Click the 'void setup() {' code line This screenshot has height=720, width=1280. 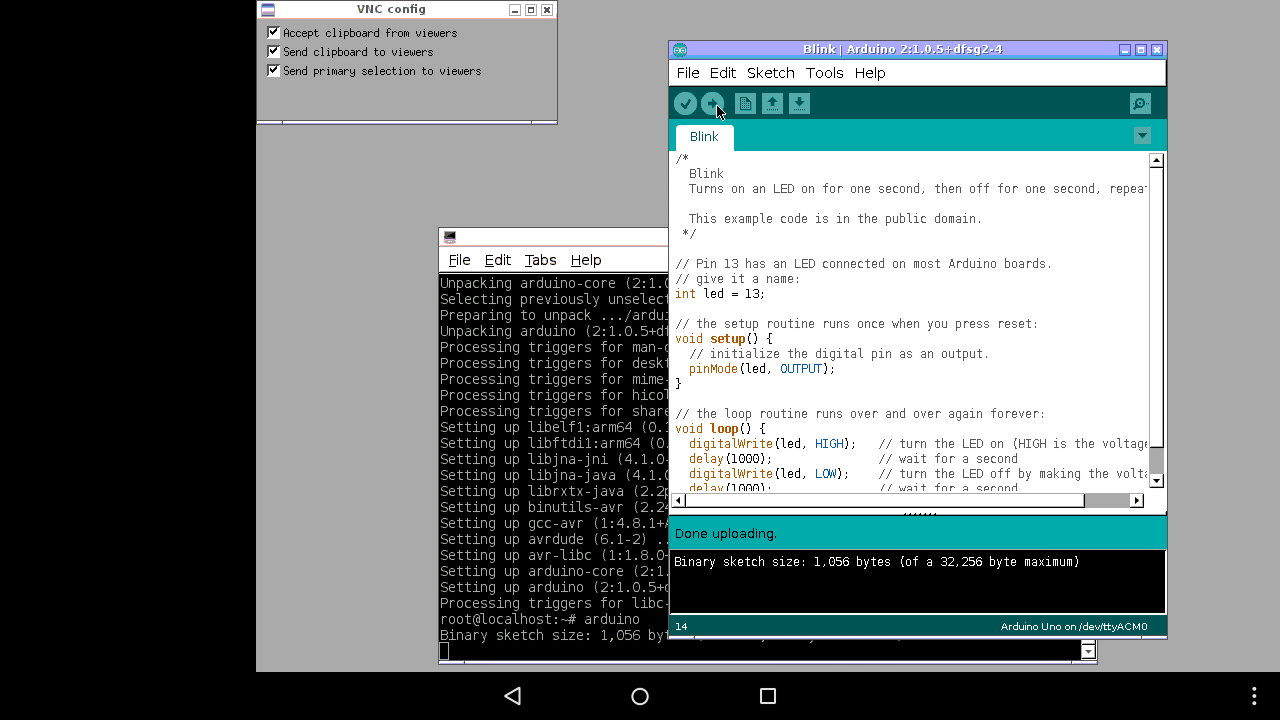[x=724, y=339]
